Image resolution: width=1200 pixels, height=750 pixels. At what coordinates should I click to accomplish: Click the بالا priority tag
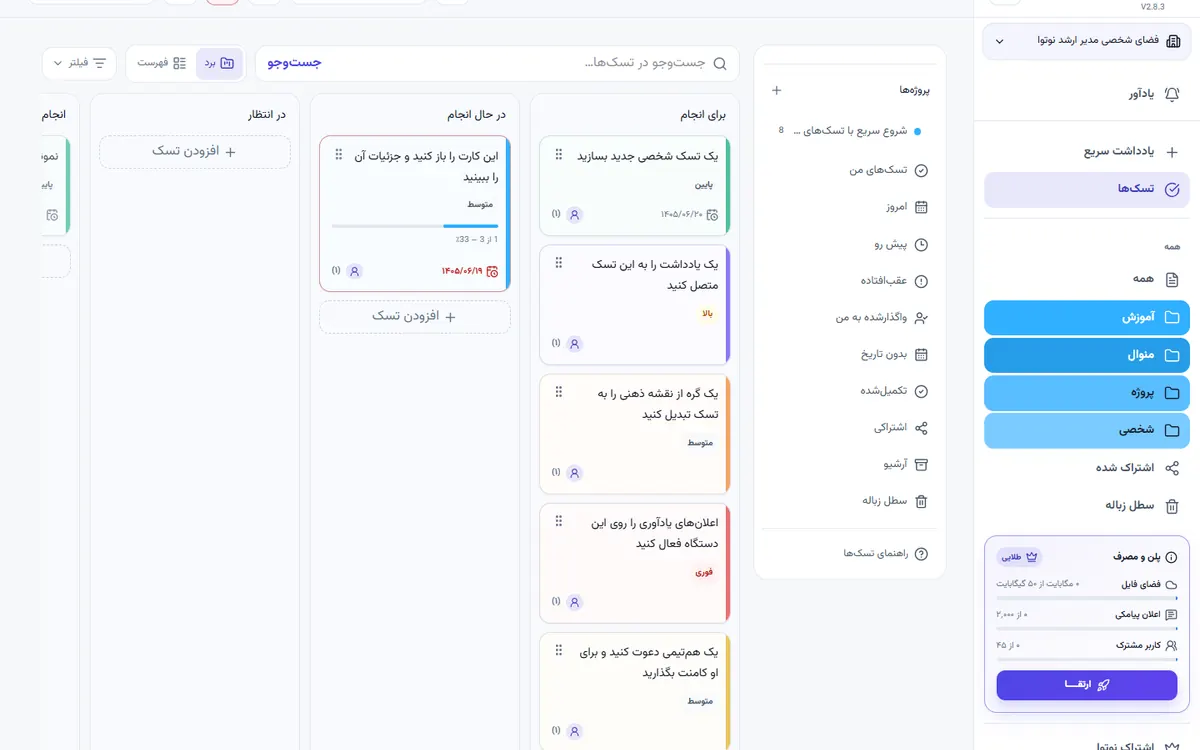point(707,314)
